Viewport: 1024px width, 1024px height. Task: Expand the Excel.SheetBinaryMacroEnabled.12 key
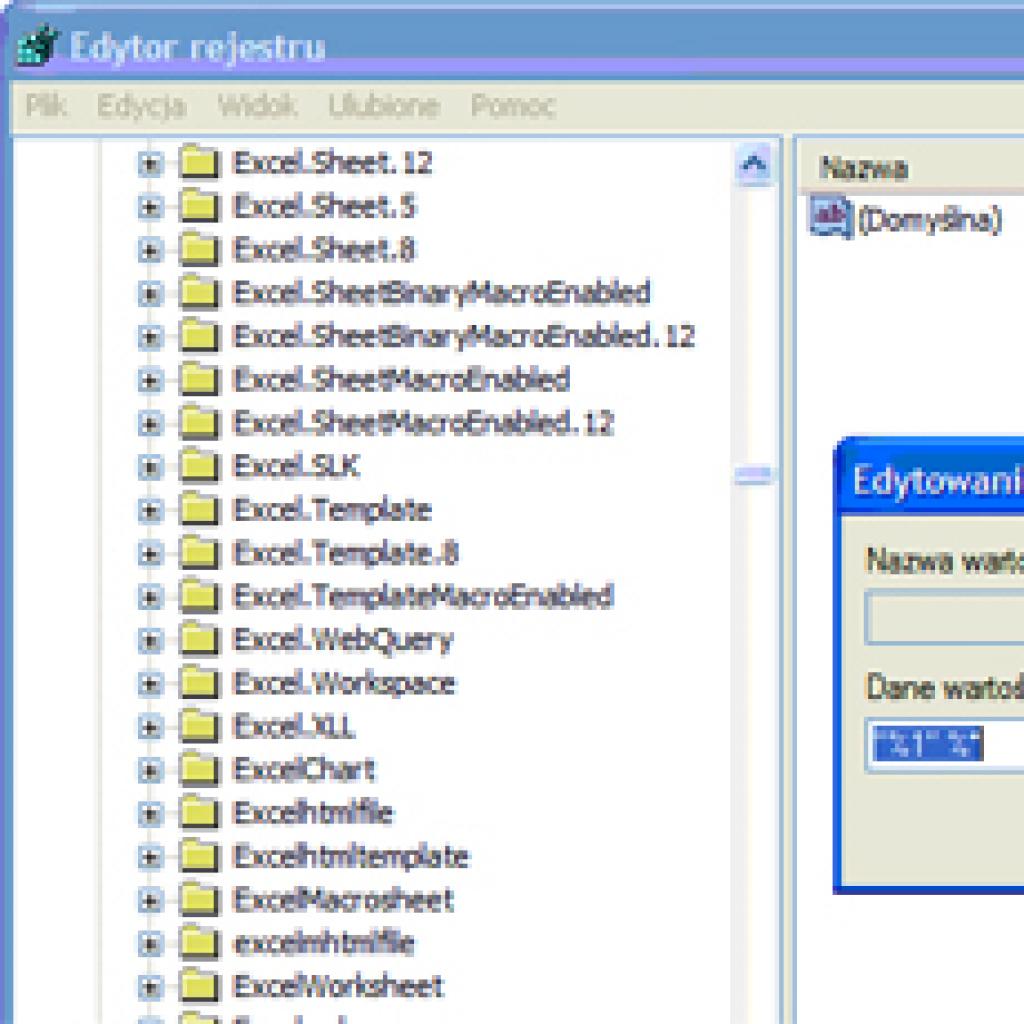click(x=150, y=337)
